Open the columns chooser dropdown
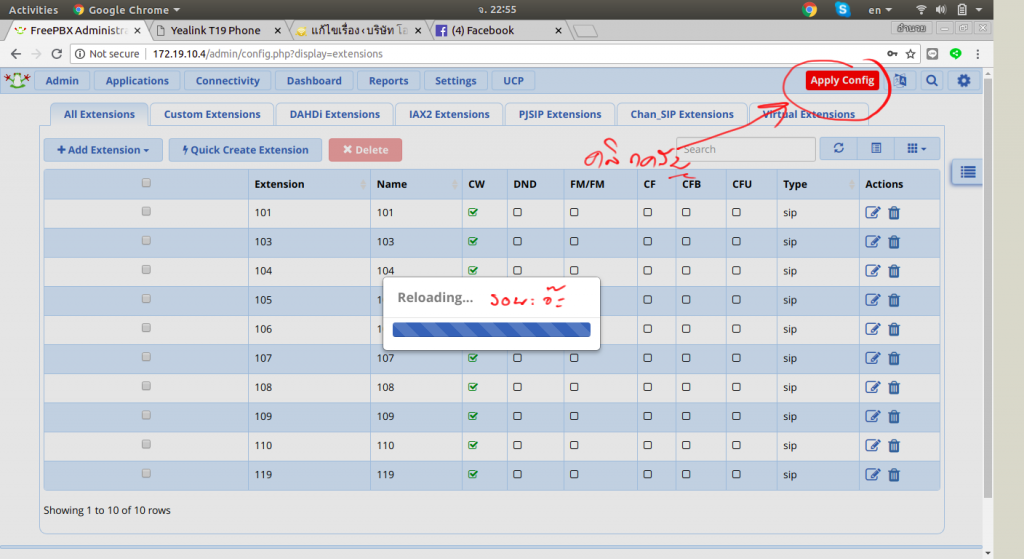Viewport: 1024px width, 559px height. click(917, 148)
